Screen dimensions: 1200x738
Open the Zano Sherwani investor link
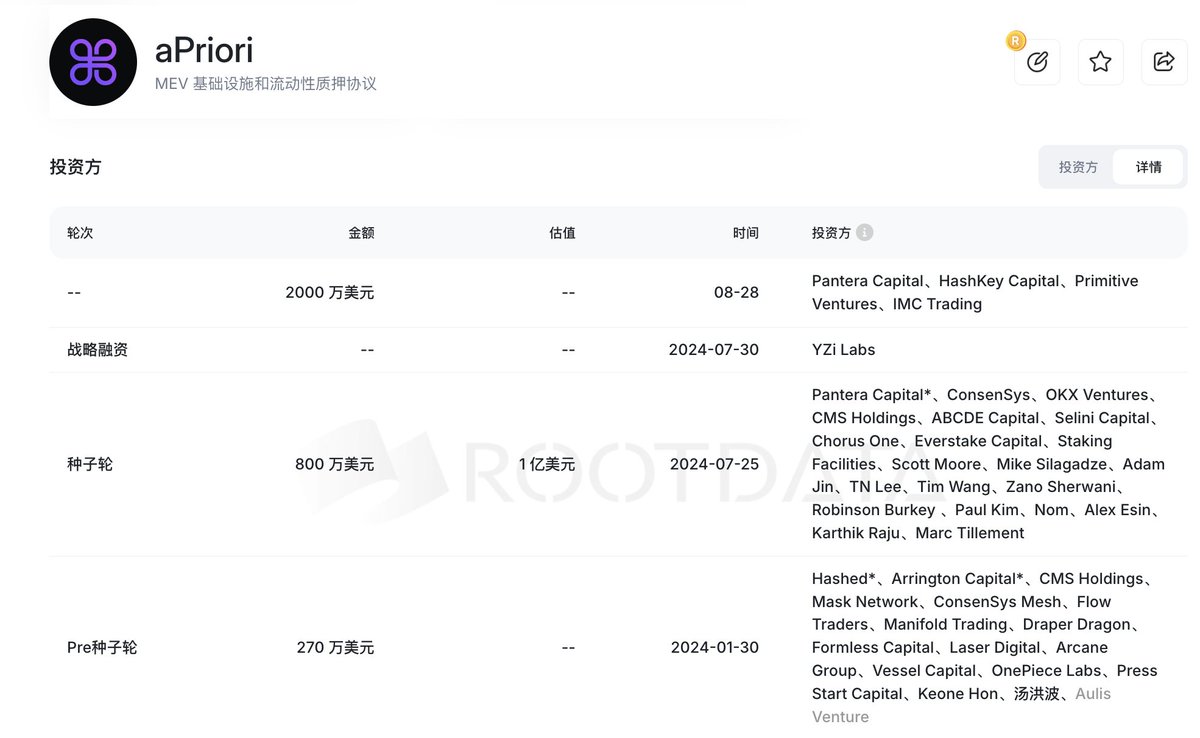(1063, 487)
